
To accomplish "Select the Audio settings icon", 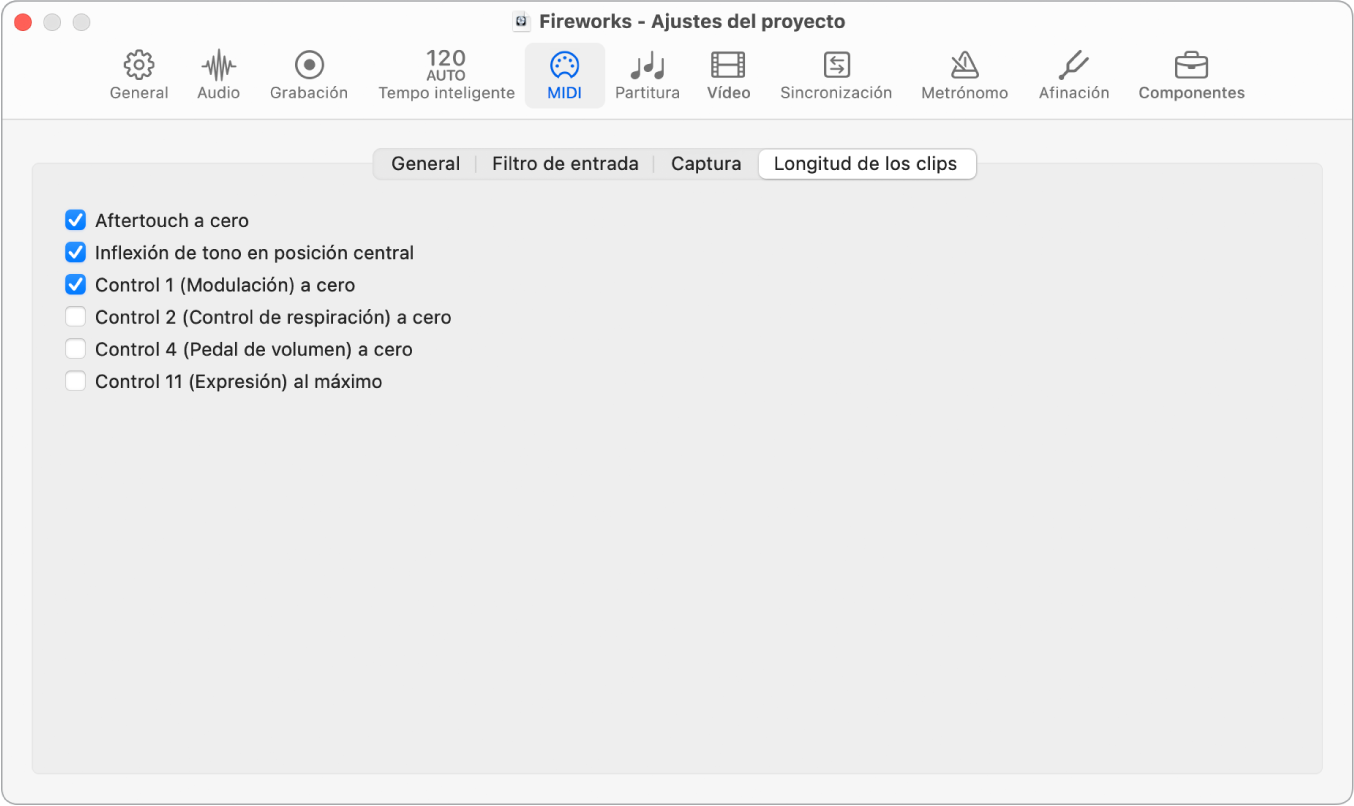I will pyautogui.click(x=217, y=72).
